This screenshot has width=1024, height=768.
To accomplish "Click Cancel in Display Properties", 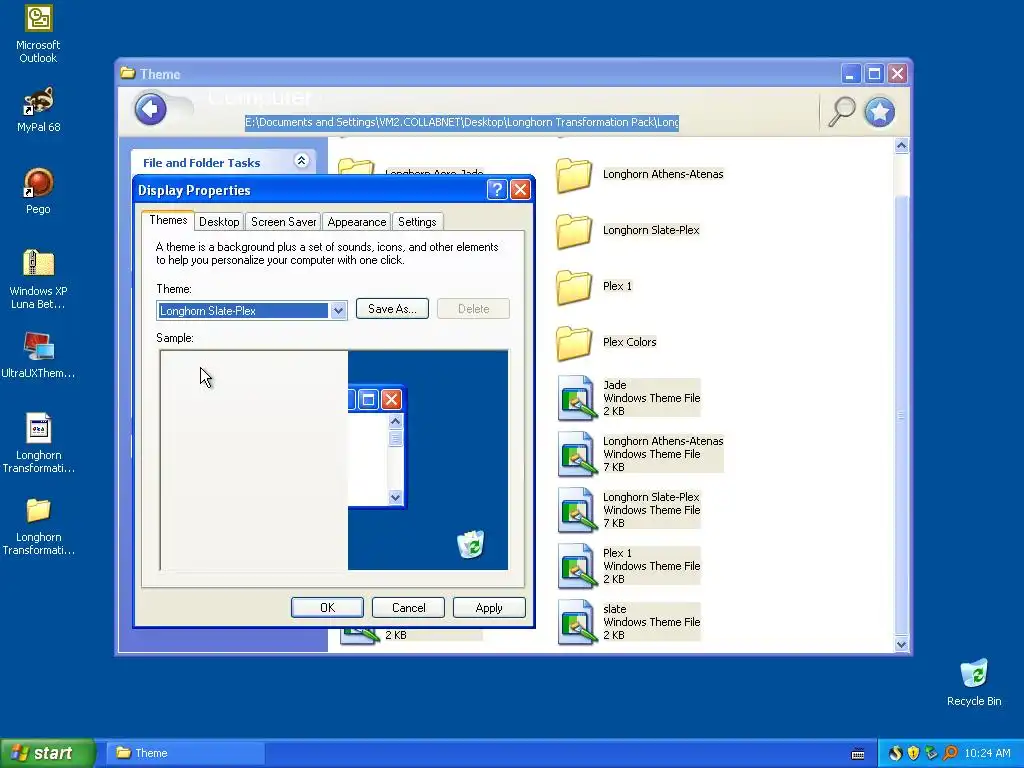I will tap(408, 607).
